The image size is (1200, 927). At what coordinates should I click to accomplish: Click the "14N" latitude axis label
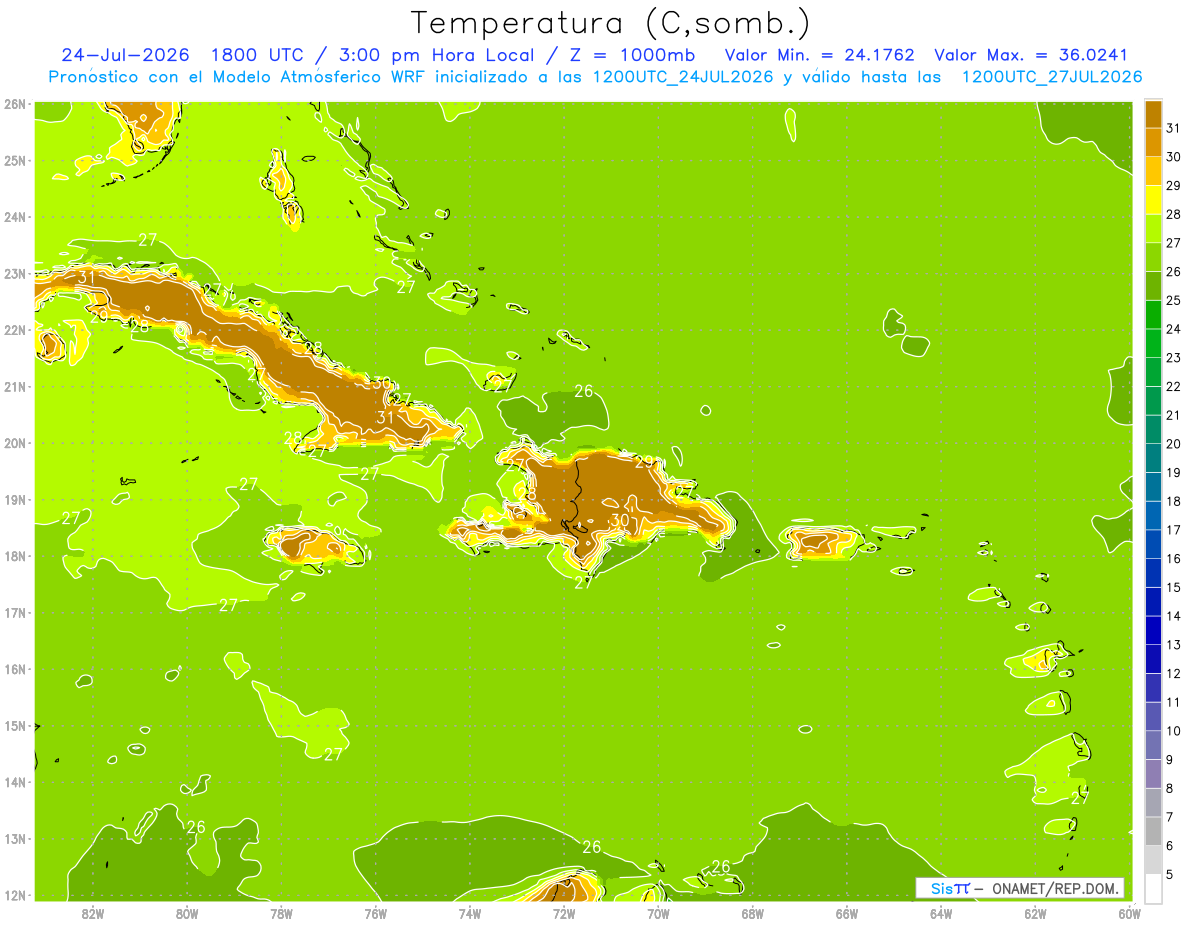15,782
